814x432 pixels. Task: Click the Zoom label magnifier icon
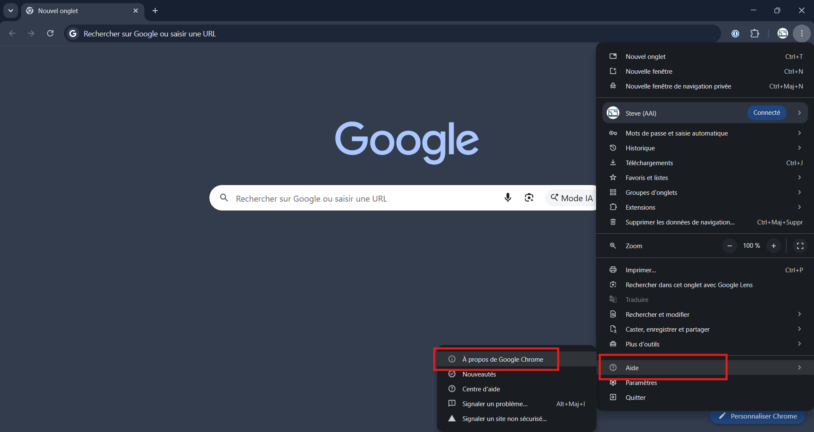[613, 246]
